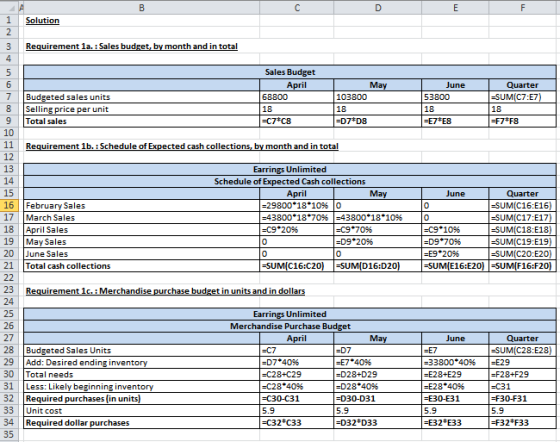Select column C header
Viewport: 560px width, 442px height.
pyautogui.click(x=297, y=7)
